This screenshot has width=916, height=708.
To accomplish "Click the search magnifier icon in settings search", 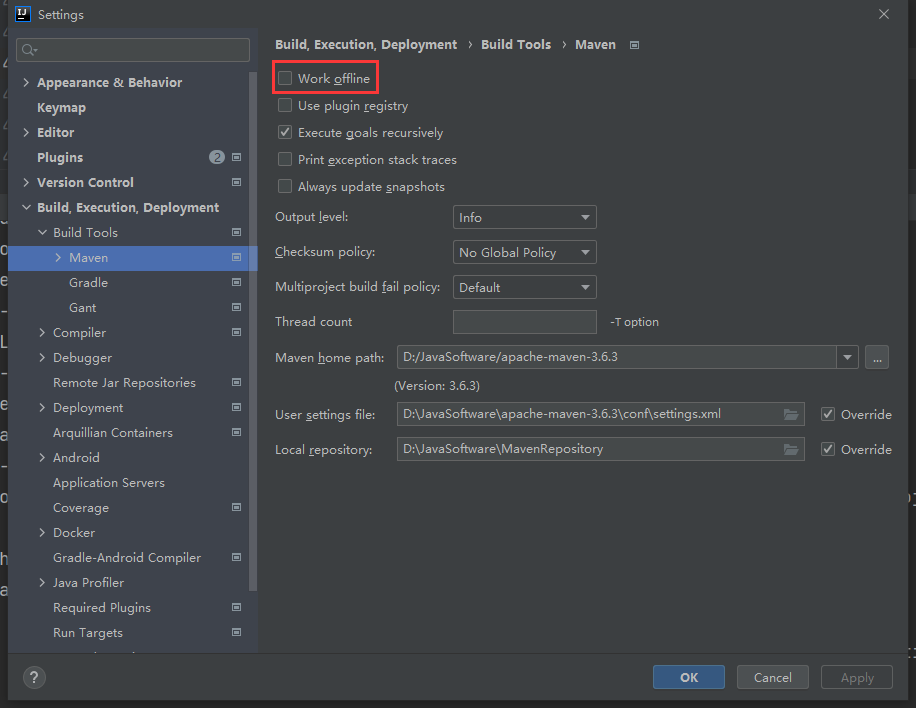I will click(29, 50).
